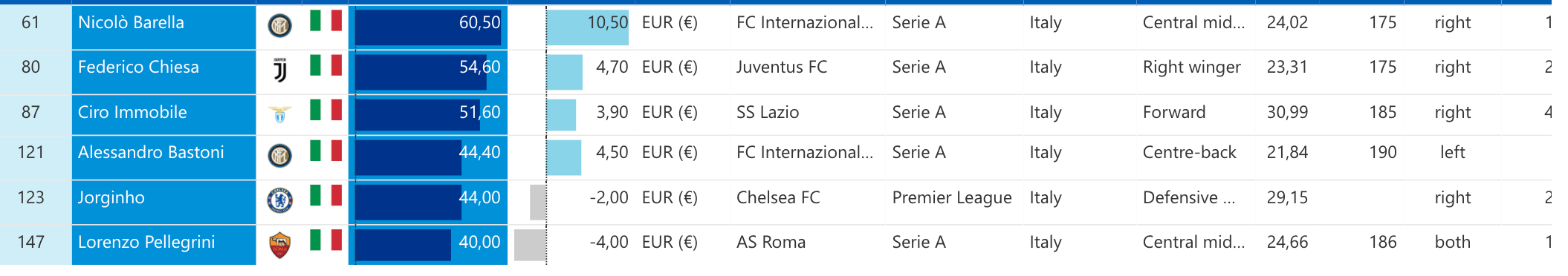Open the Federico Chiesa player name
1568x276 pixels.
tap(138, 68)
